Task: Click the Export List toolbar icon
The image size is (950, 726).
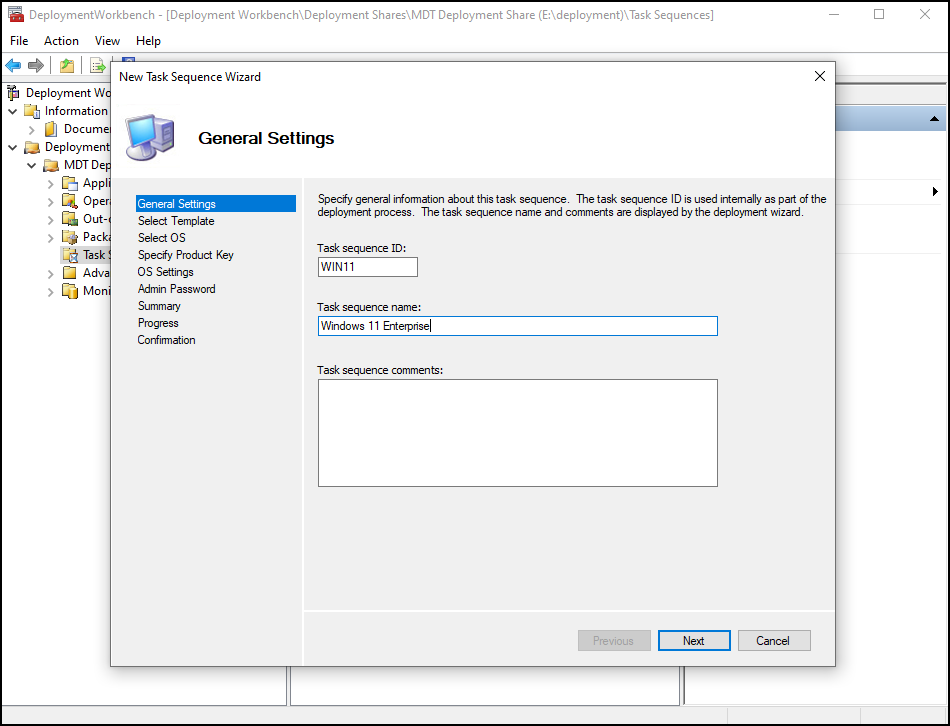Action: click(97, 66)
